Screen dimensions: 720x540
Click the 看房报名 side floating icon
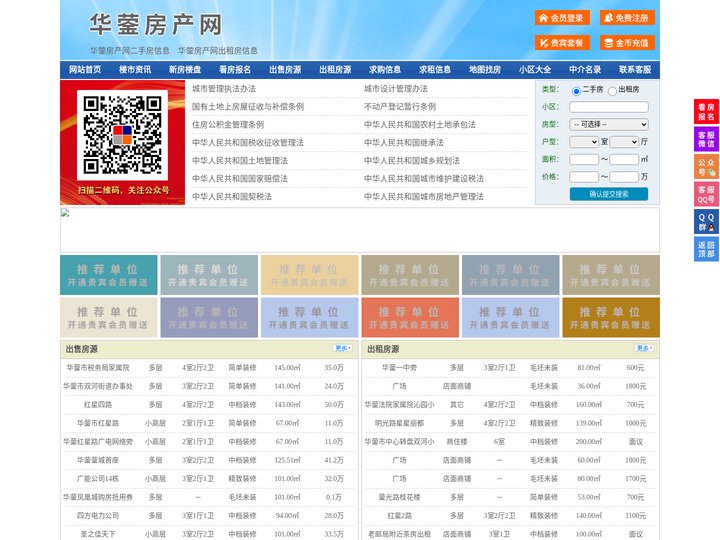click(x=706, y=112)
